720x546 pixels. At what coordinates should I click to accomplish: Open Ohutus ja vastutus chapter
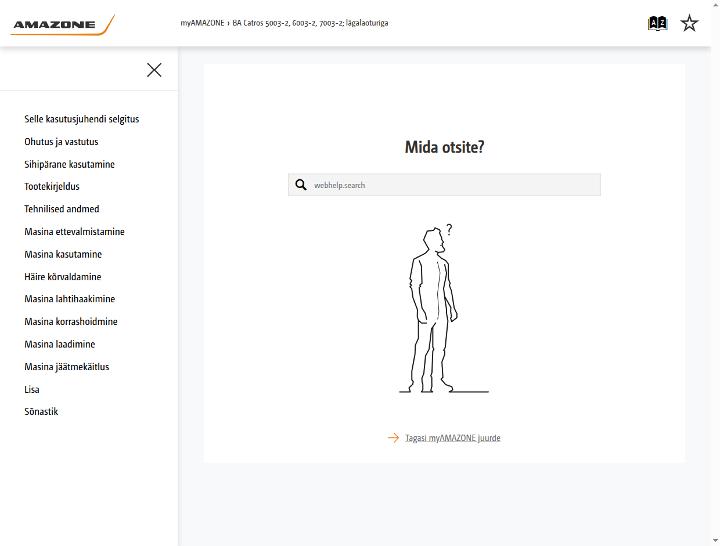point(61,141)
